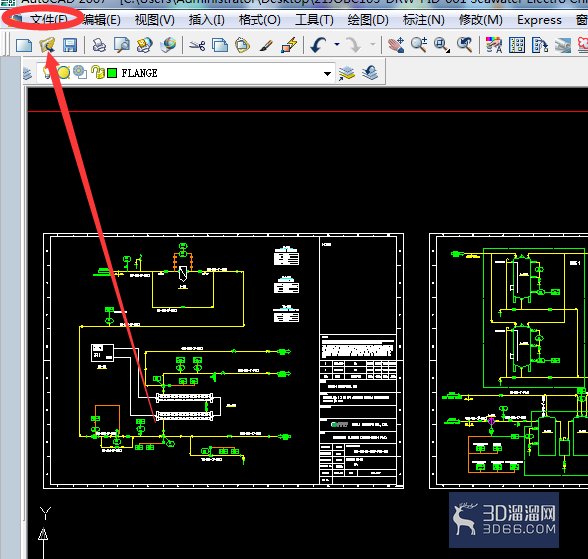Click the Open file icon

tap(47, 45)
